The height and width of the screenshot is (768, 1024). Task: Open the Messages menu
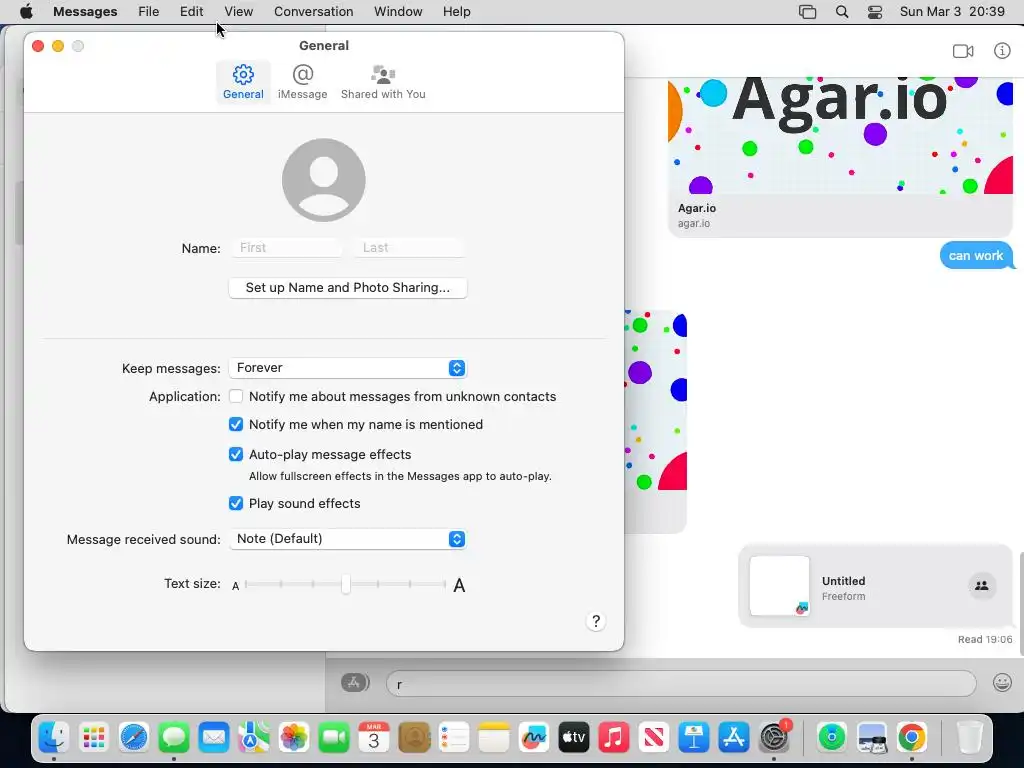click(85, 12)
